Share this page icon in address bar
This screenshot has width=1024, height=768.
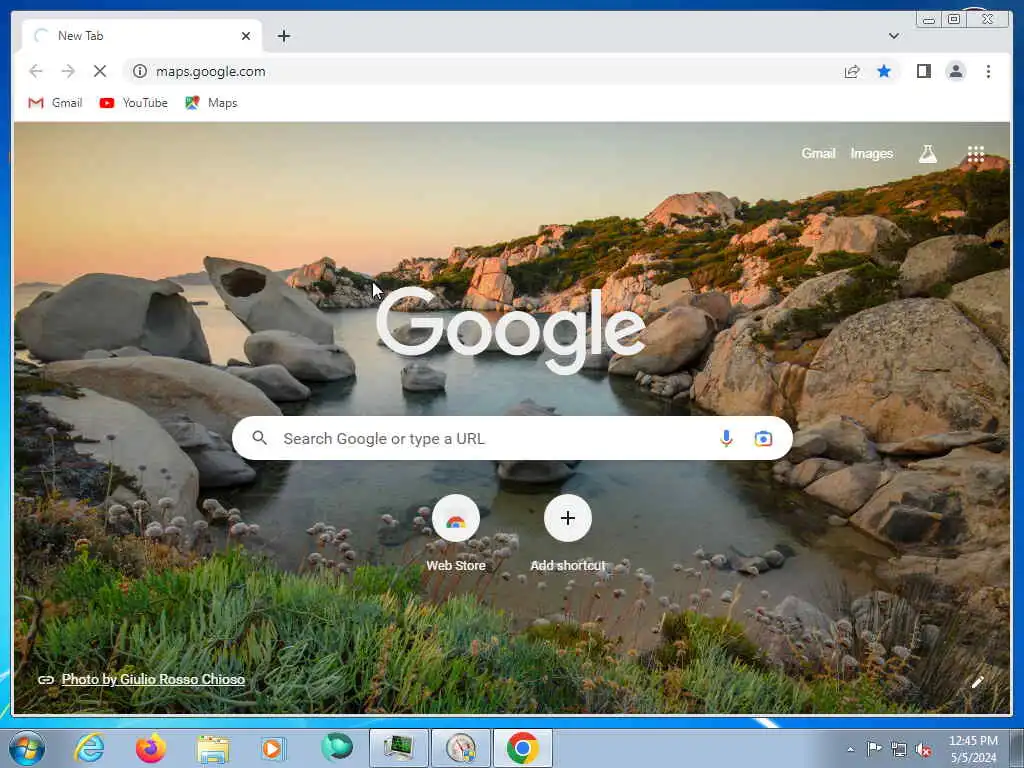tap(852, 71)
